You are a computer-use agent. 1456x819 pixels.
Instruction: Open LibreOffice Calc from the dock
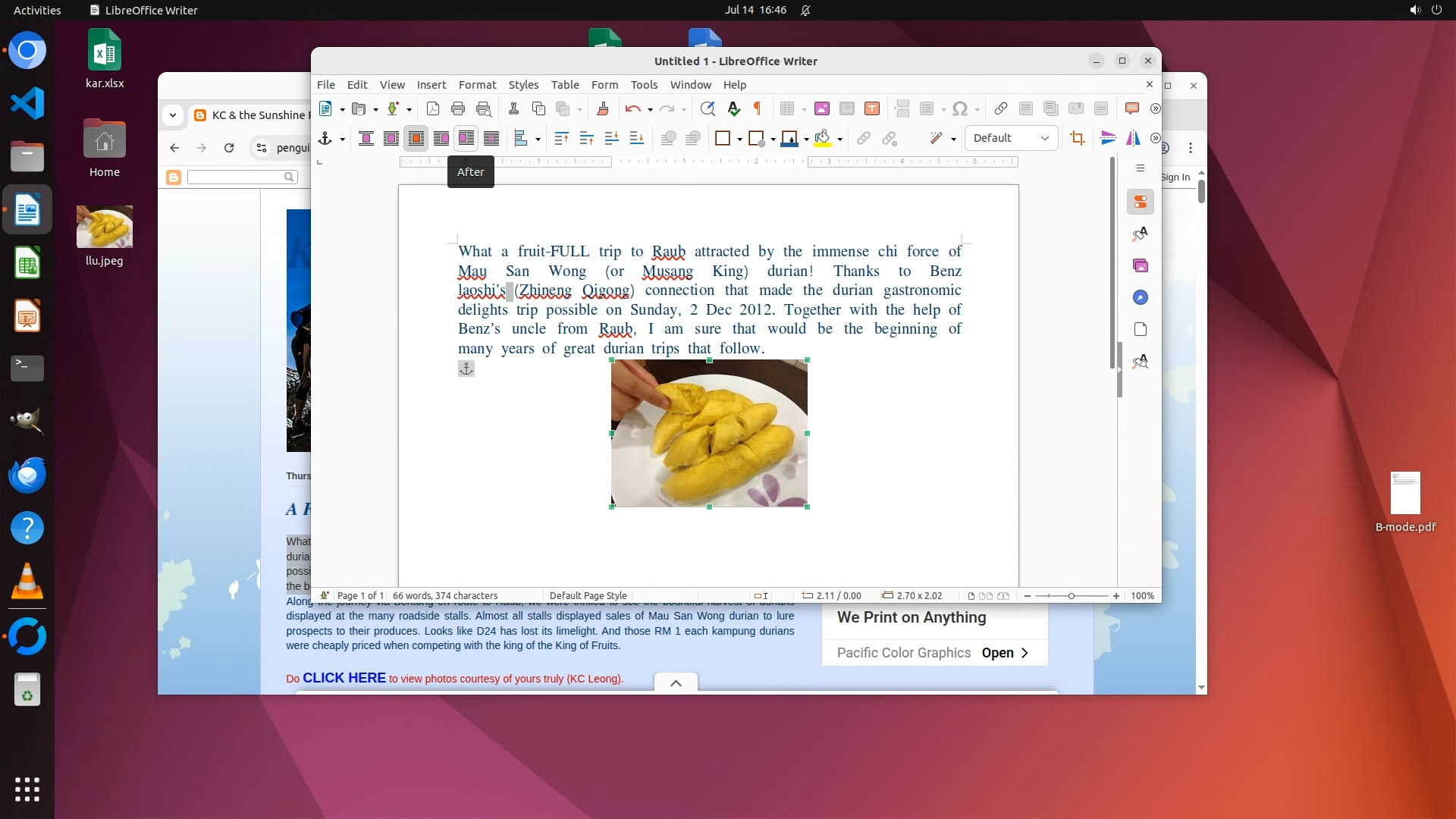[27, 264]
